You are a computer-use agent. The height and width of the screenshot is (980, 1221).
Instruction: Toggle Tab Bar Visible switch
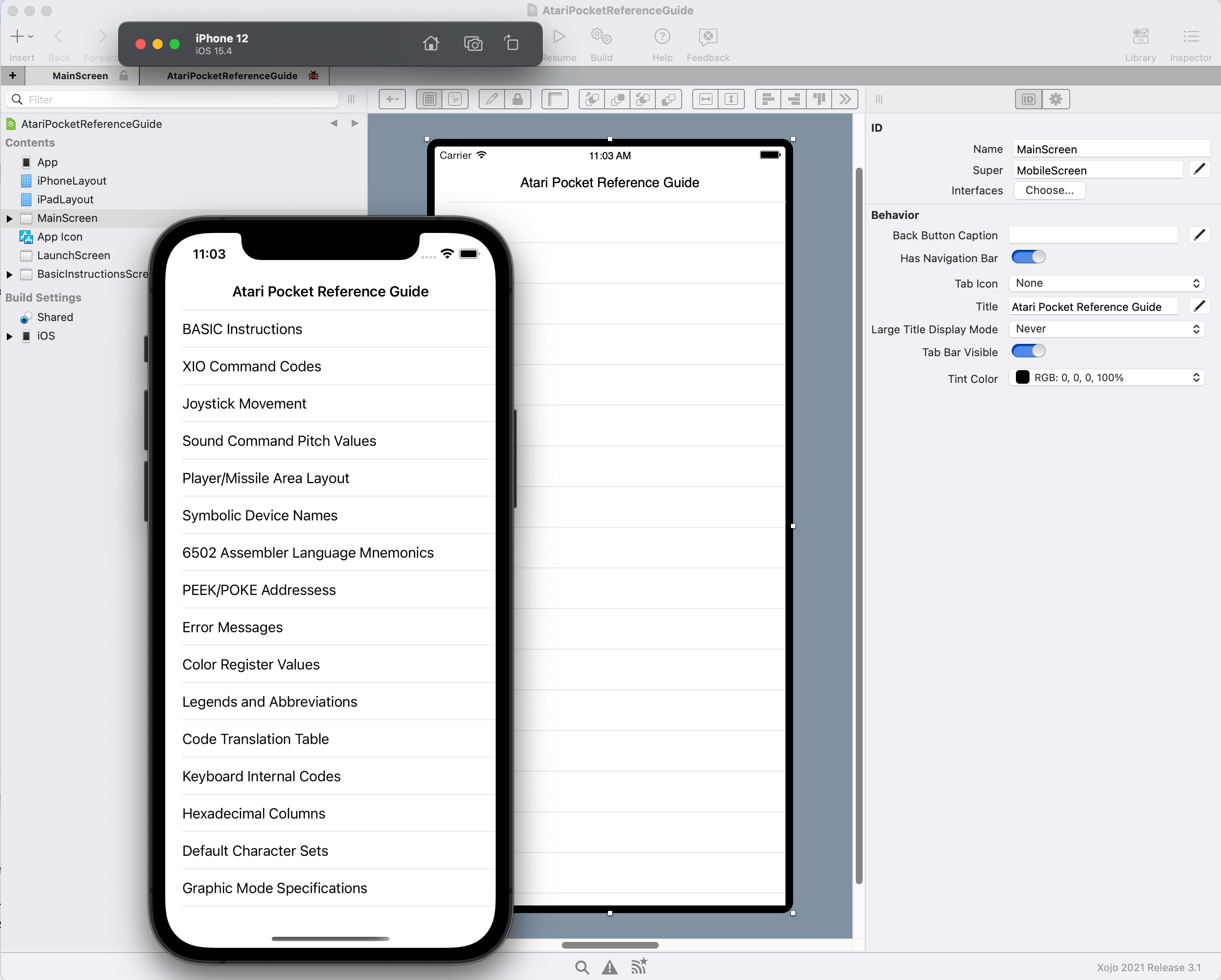(1029, 352)
